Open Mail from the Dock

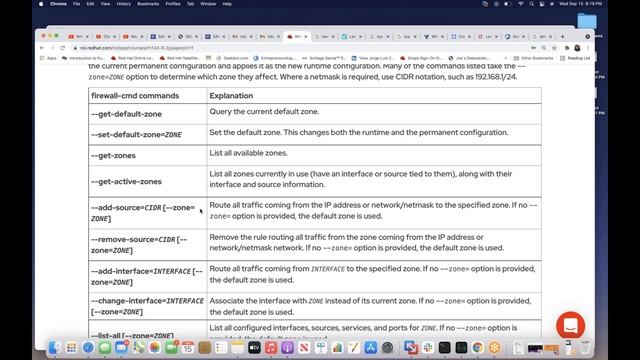pyautogui.click(x=121, y=347)
